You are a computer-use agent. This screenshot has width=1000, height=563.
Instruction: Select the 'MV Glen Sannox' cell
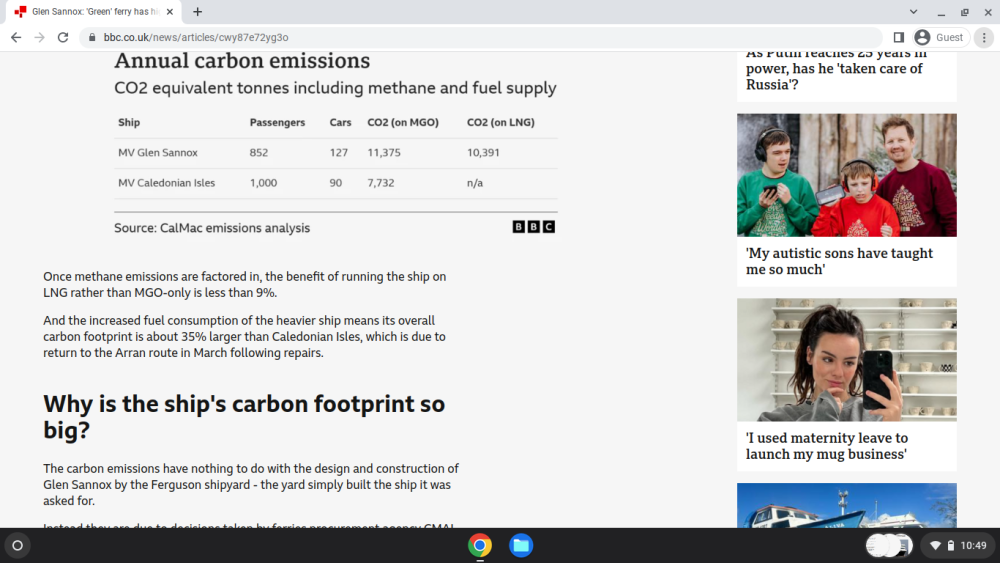158,152
